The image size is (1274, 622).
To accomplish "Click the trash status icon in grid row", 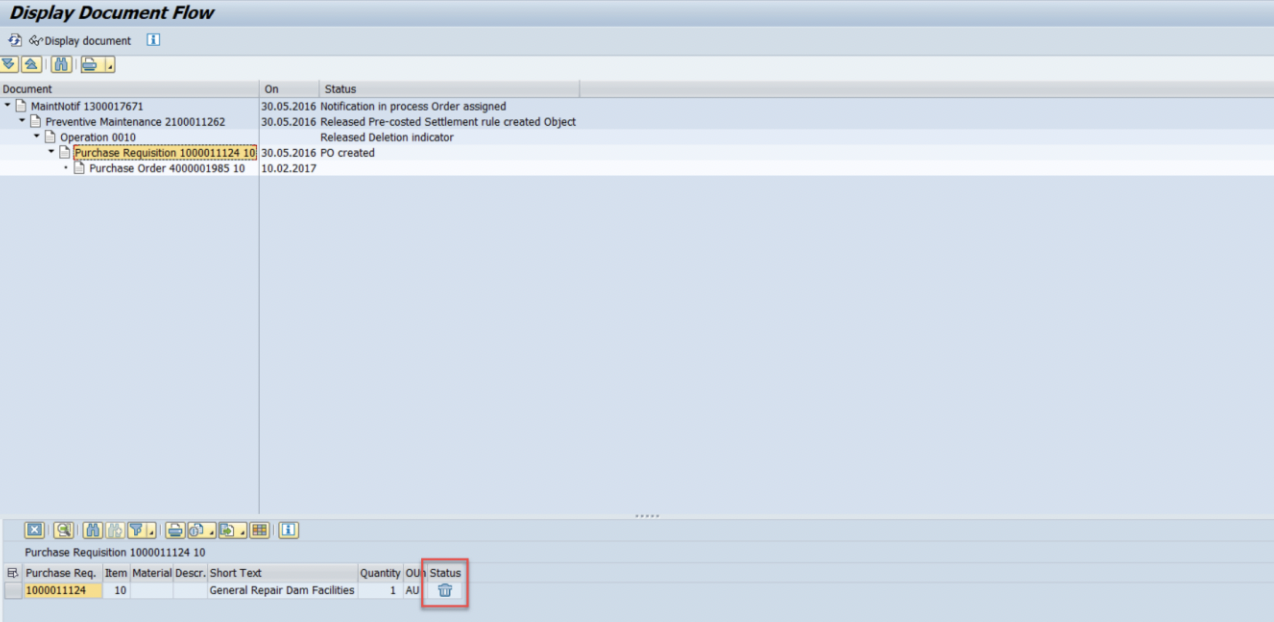I will click(445, 590).
